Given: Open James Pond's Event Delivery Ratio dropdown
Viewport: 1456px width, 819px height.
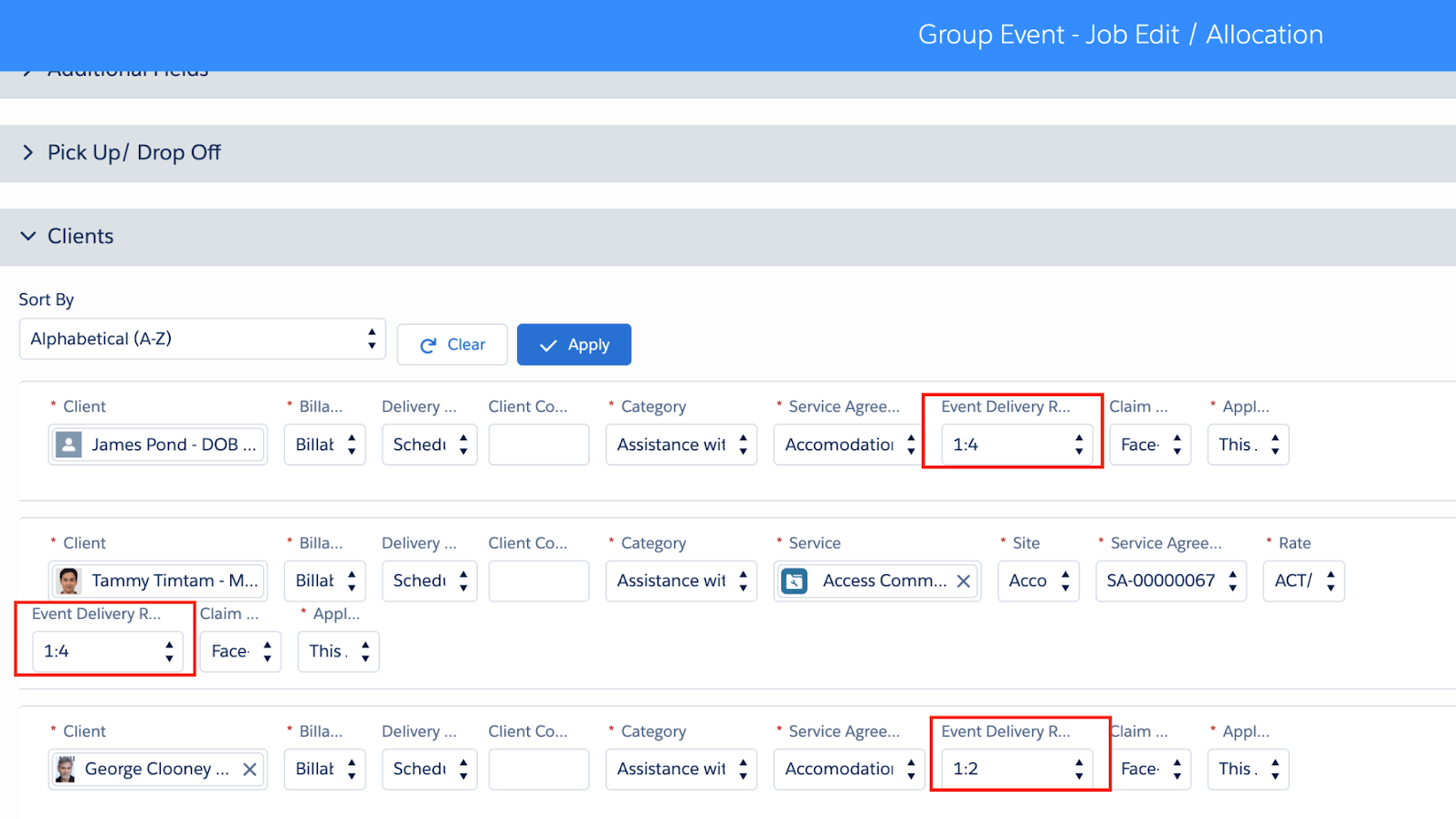Looking at the screenshot, I should click(x=1017, y=445).
